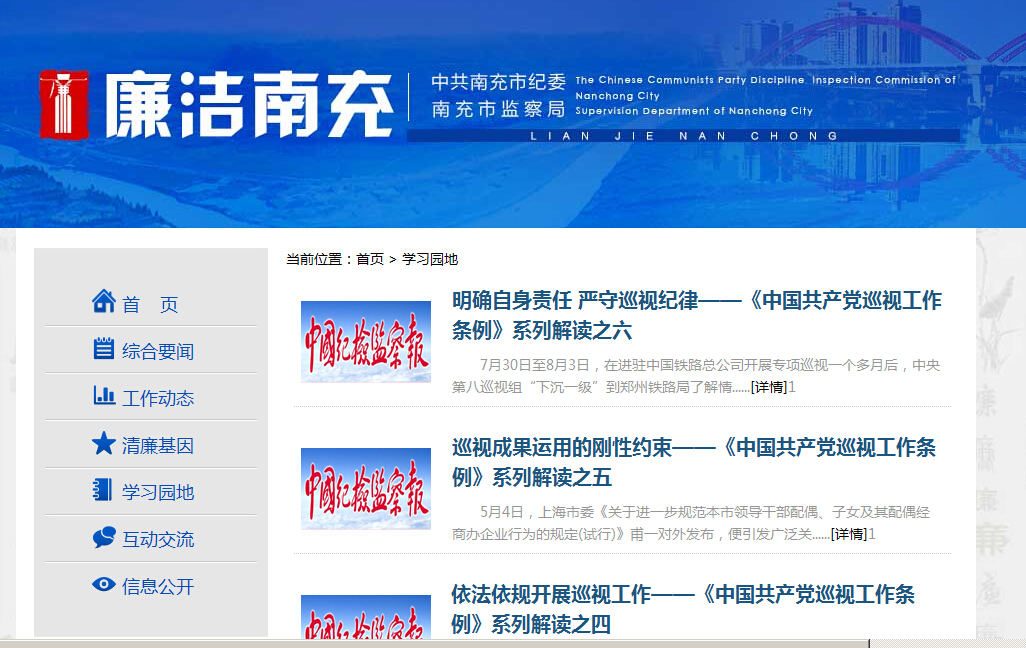The width and height of the screenshot is (1026, 648).
Task: Open article 依法依规开展巡视工作 系列解读之四
Action: [x=683, y=609]
